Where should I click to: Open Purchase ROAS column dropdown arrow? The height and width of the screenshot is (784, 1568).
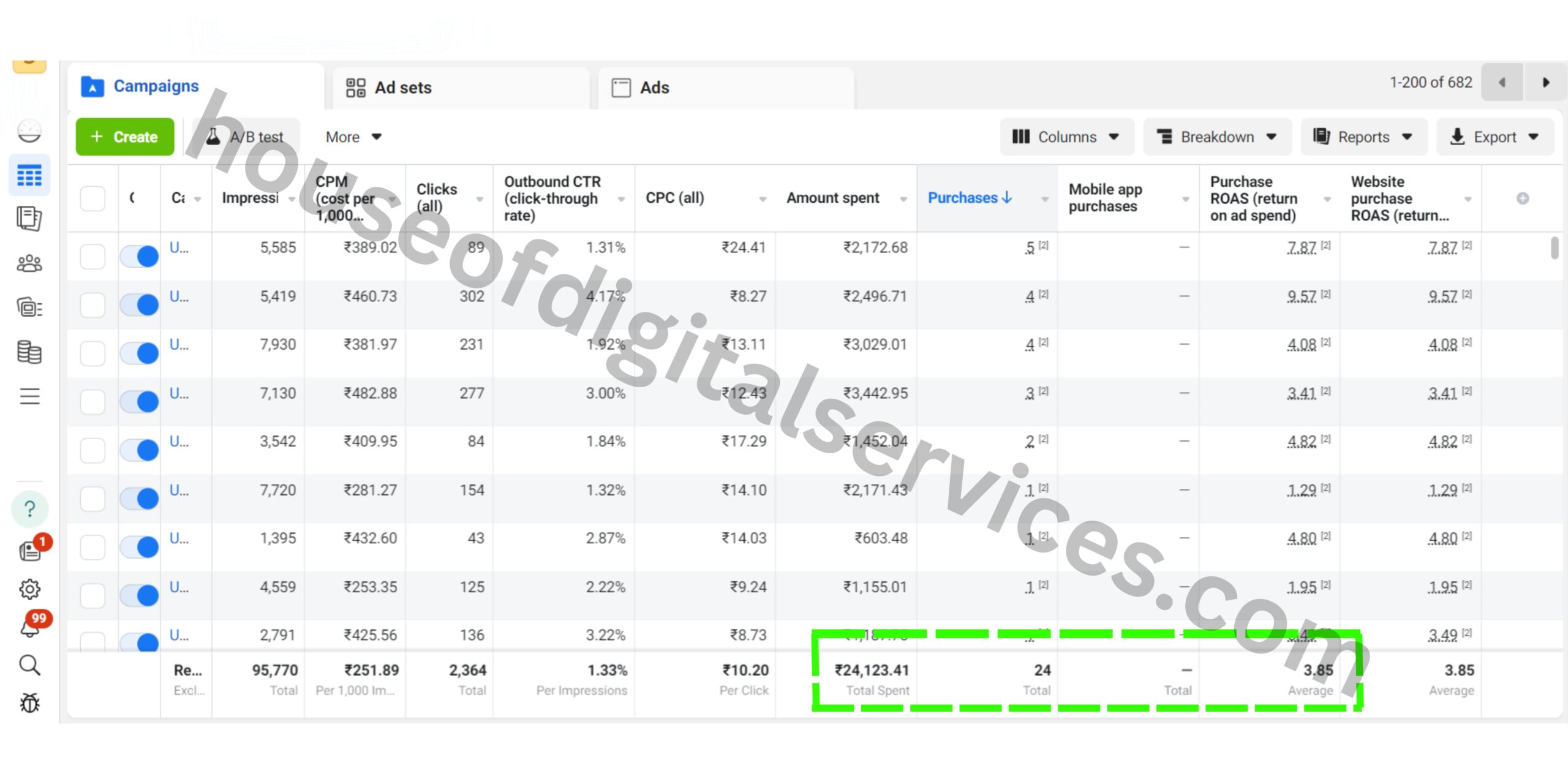point(1327,199)
